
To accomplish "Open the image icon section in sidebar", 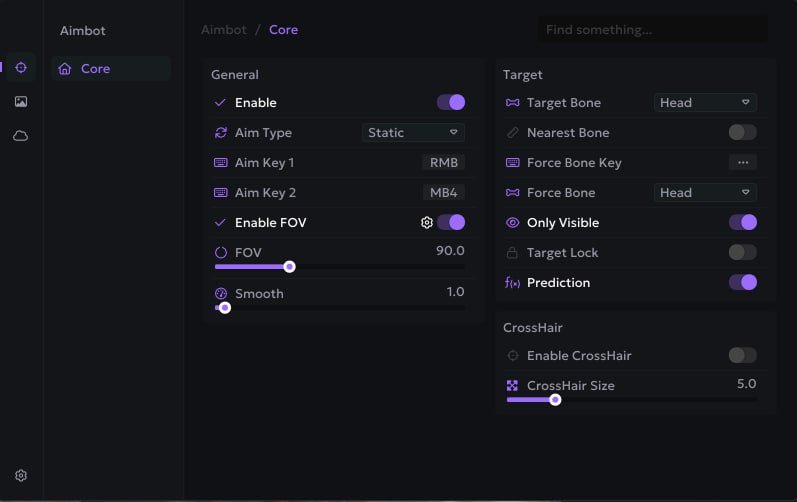I will coord(21,102).
